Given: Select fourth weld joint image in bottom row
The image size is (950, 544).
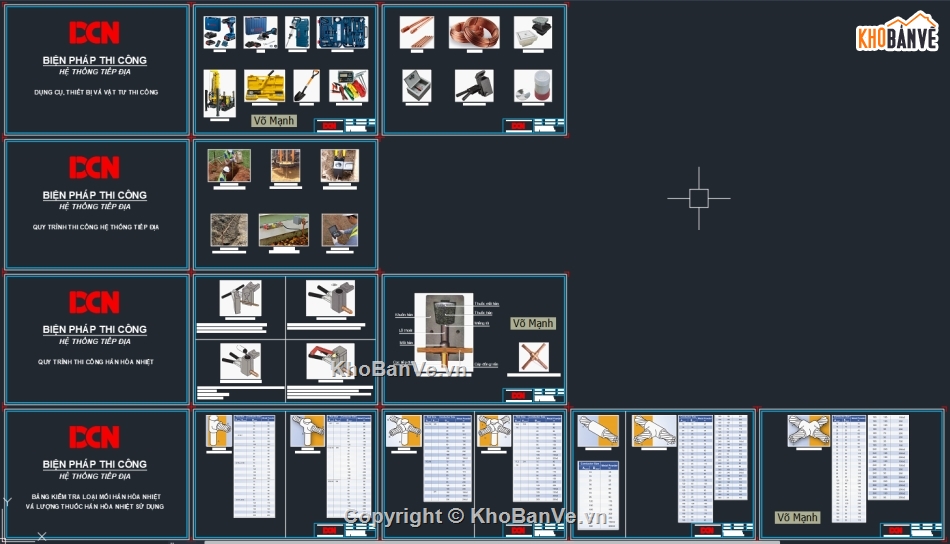Looking at the screenshot, I should pyautogui.click(x=494, y=431).
